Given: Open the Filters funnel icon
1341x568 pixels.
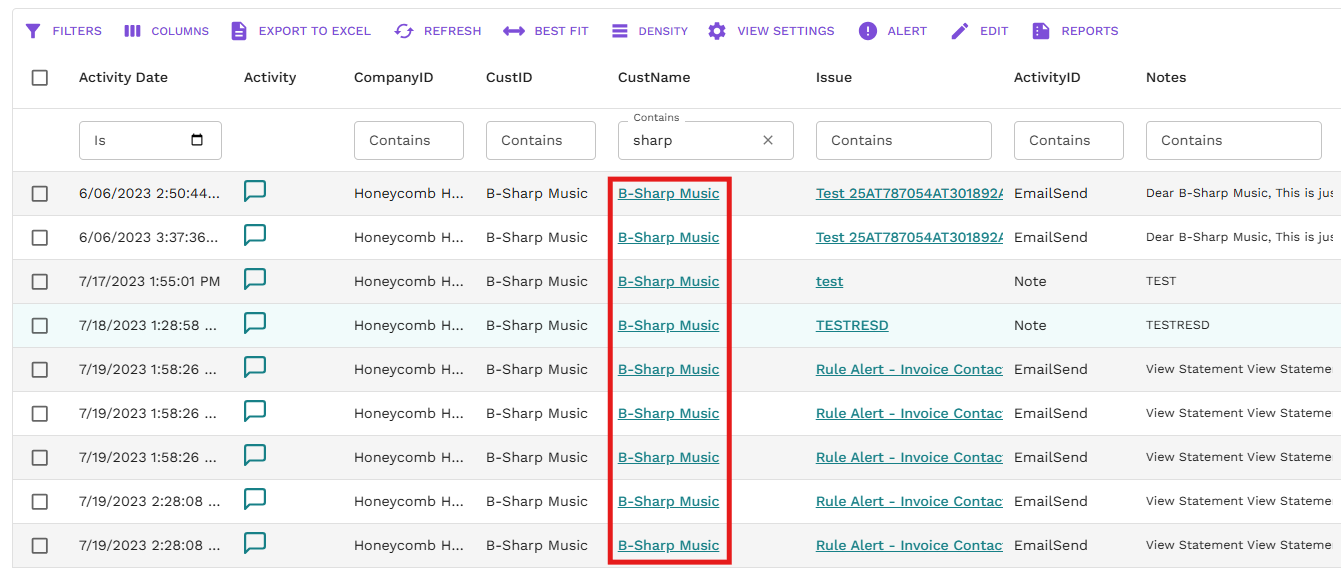Looking at the screenshot, I should coord(33,31).
